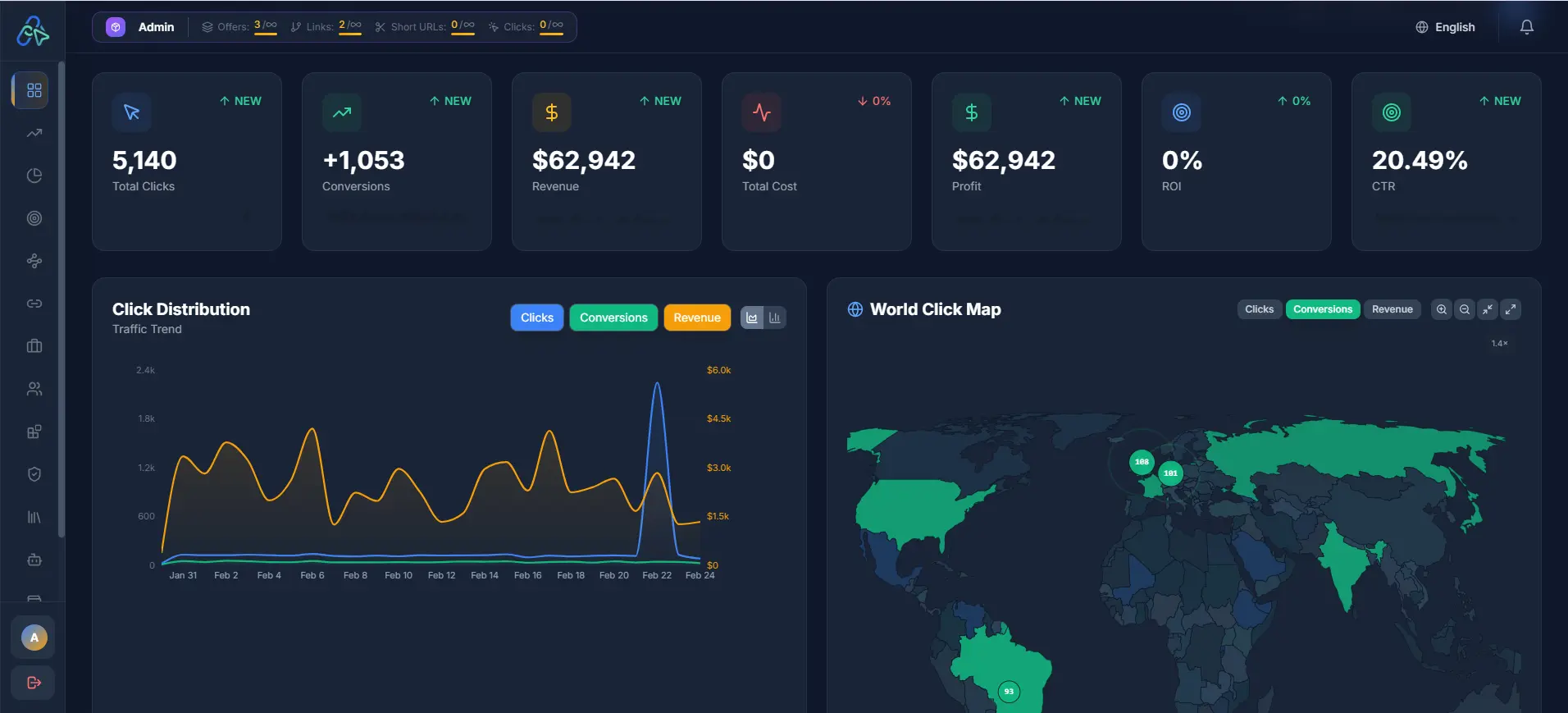Viewport: 1568px width, 713px height.
Task: Show Revenue on the World Click Map
Action: click(1393, 309)
